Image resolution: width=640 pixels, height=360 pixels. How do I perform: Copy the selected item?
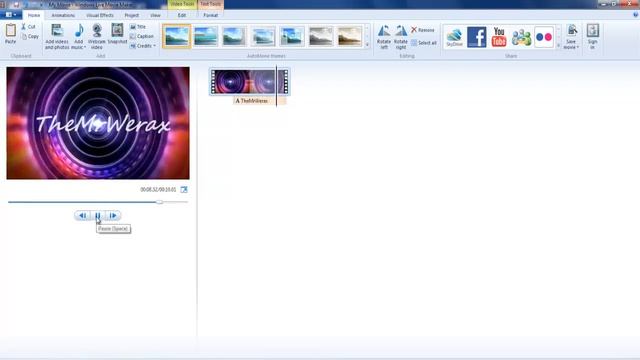click(30, 36)
